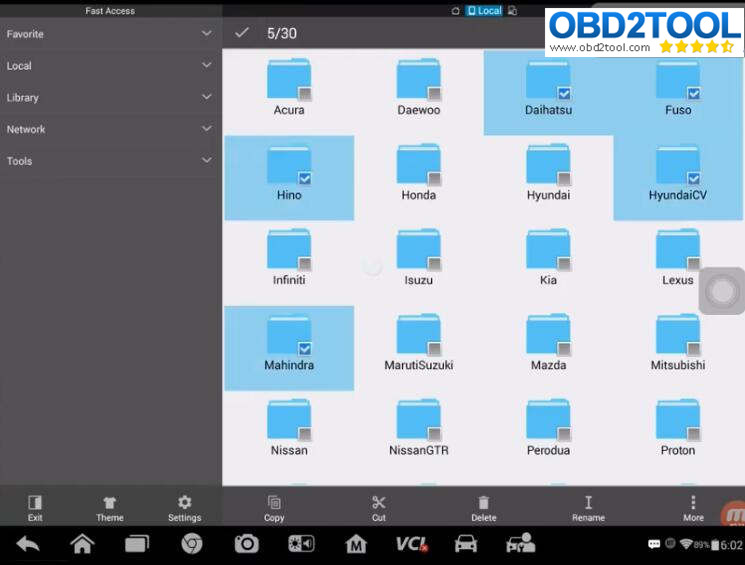Open the camera app icon
The image size is (745, 565).
247,544
